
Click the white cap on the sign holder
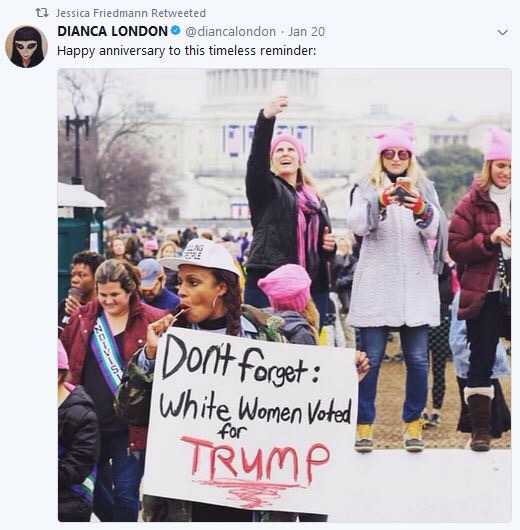[x=200, y=256]
